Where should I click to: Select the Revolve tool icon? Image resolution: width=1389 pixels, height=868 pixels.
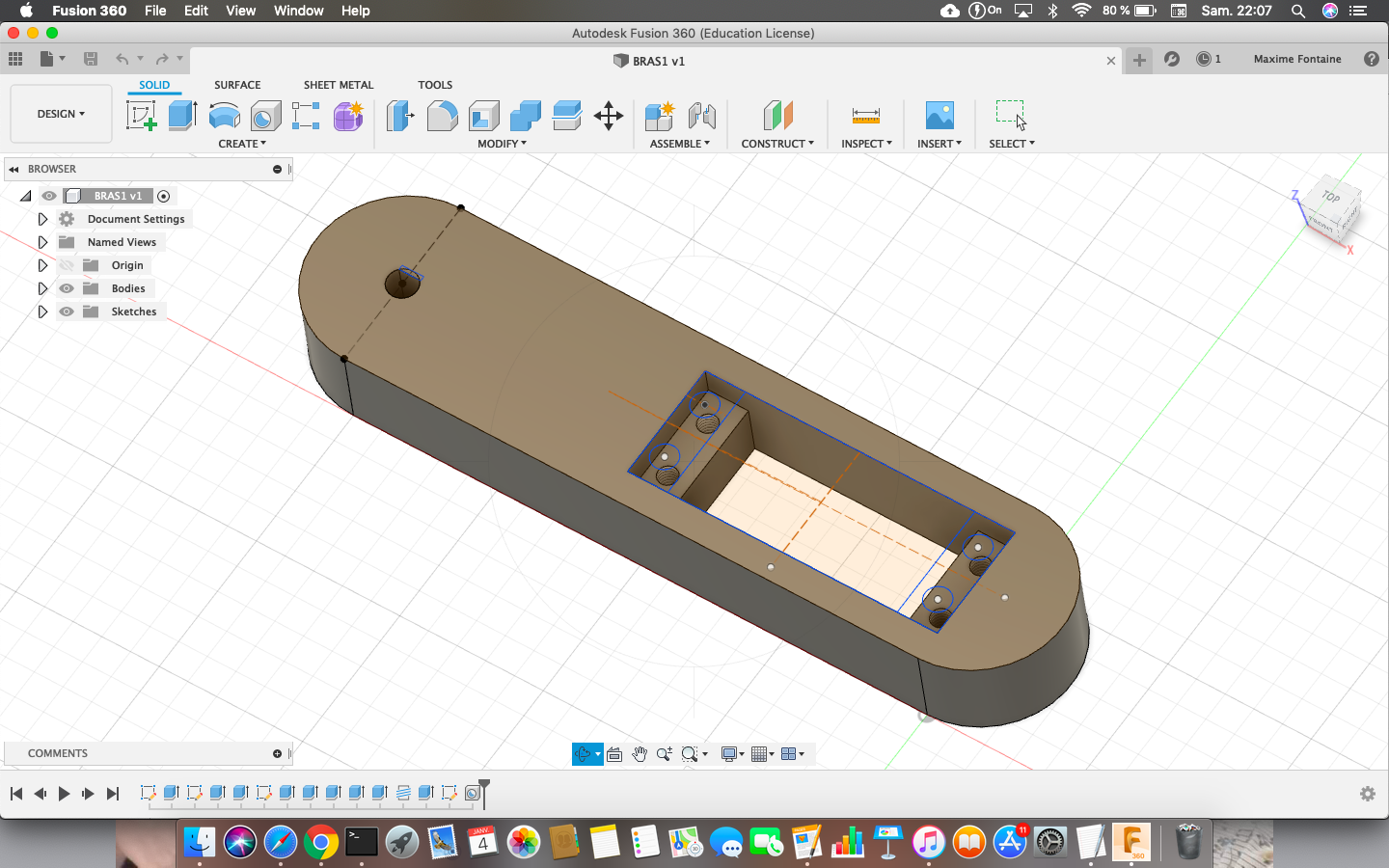click(224, 116)
